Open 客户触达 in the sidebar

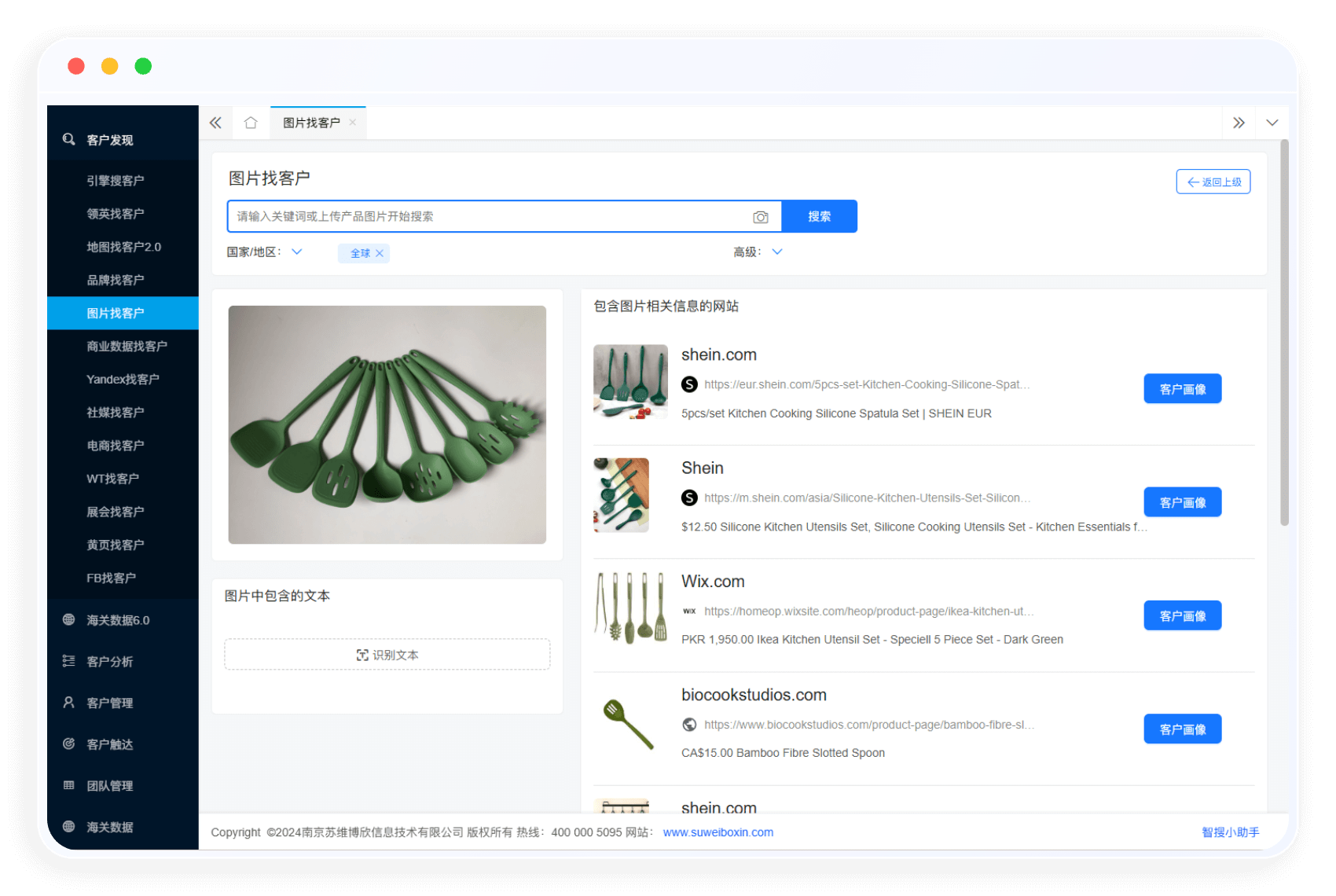(x=109, y=744)
